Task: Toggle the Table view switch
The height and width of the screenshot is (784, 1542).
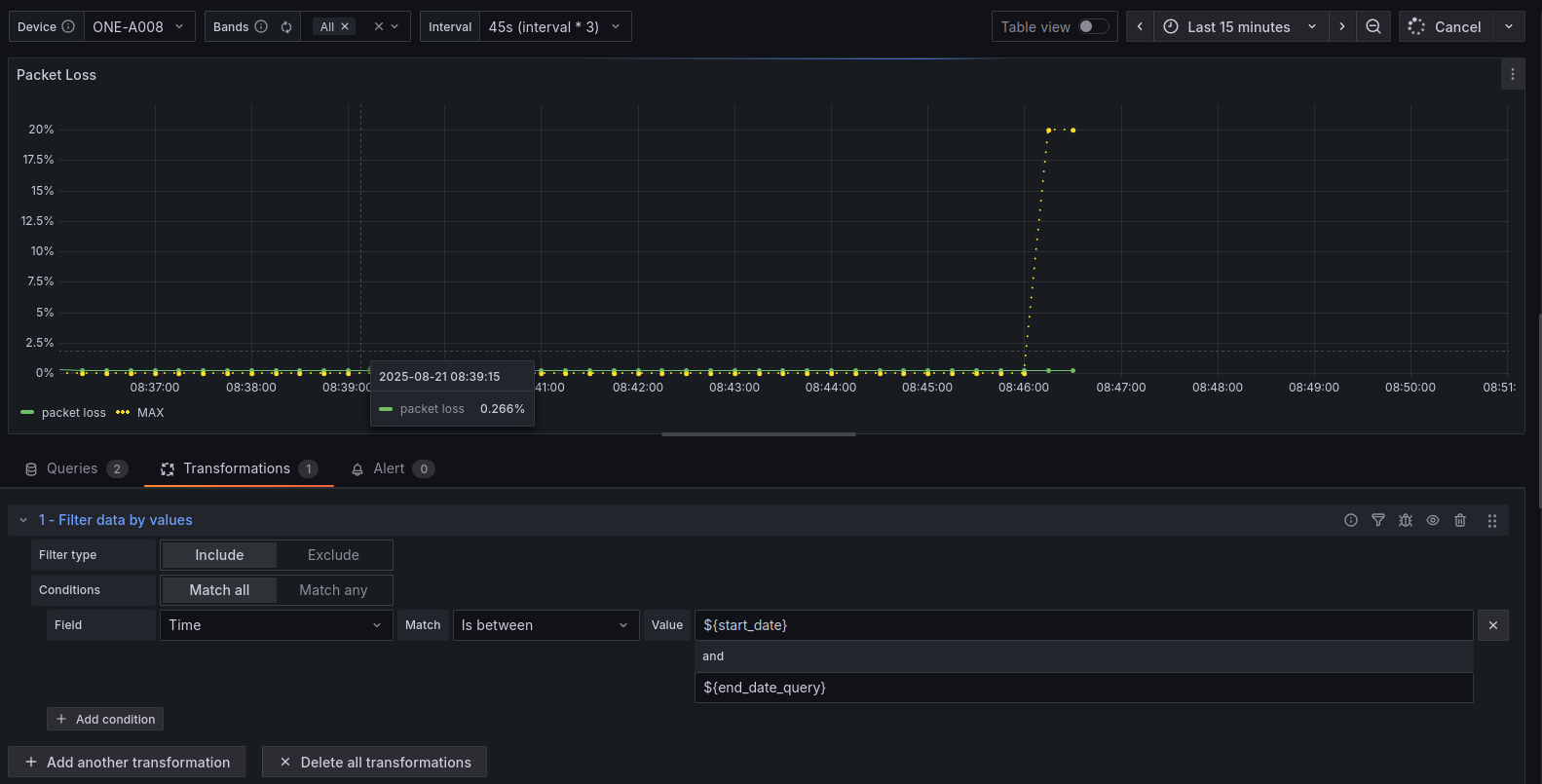Action: [1093, 26]
